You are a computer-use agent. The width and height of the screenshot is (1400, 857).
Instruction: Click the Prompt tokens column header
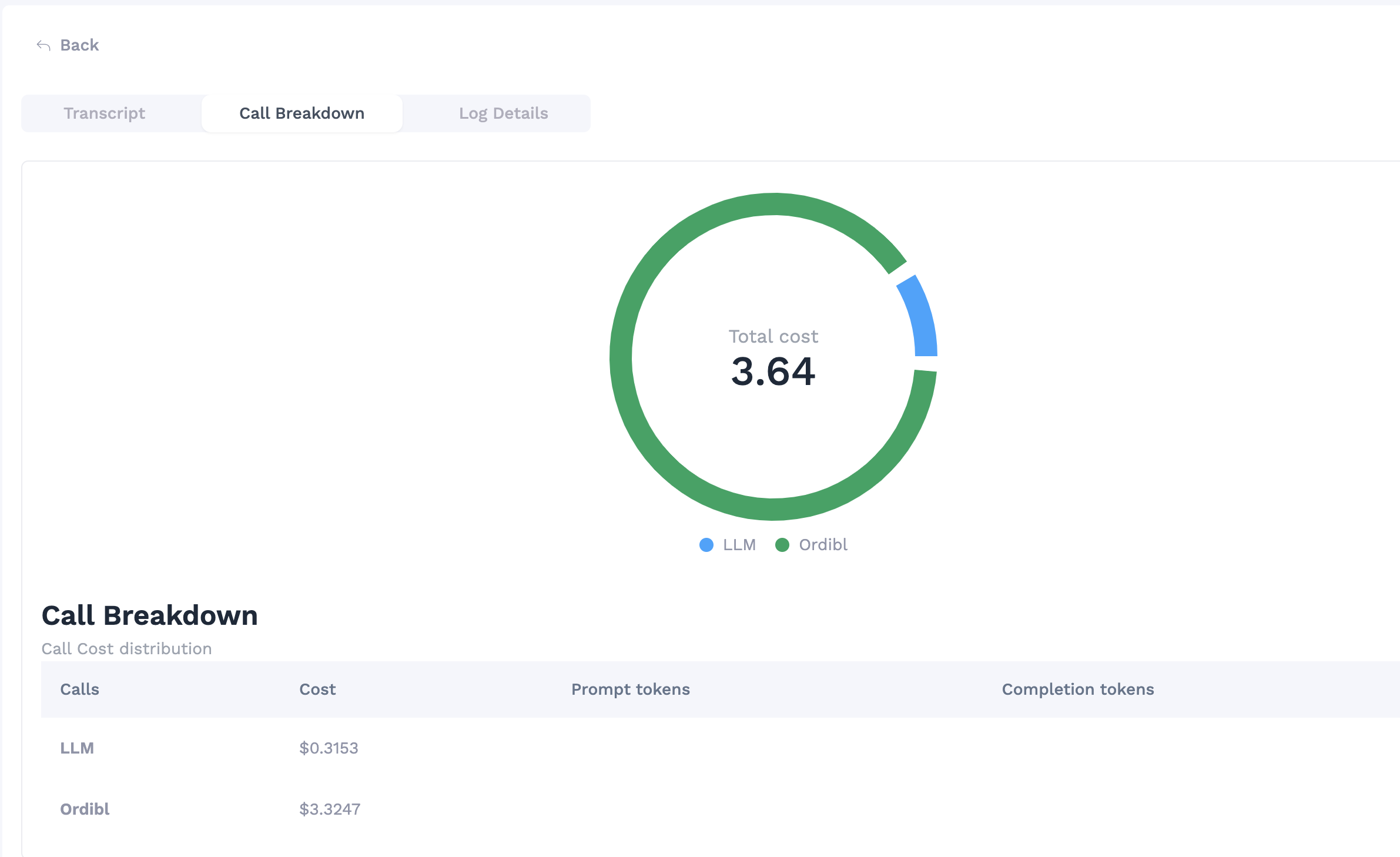click(630, 689)
